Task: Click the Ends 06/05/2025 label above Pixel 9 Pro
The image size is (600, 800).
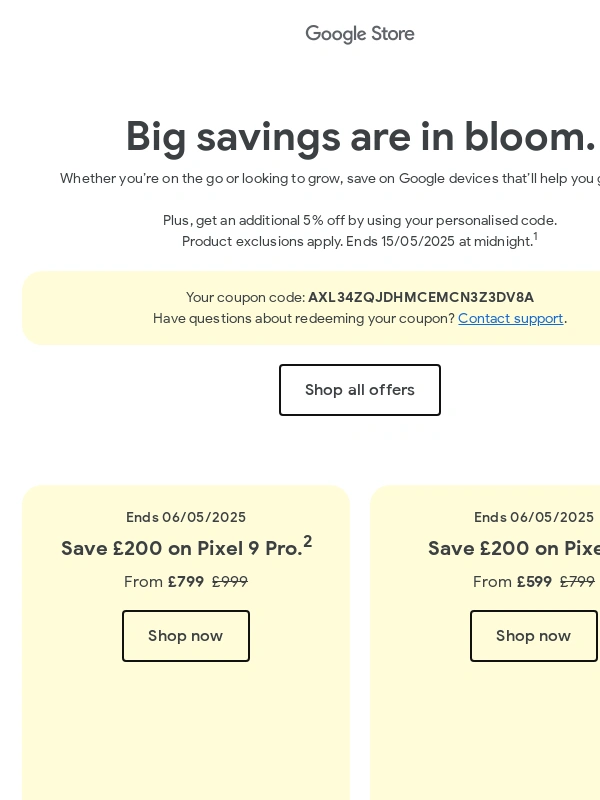Action: click(186, 517)
